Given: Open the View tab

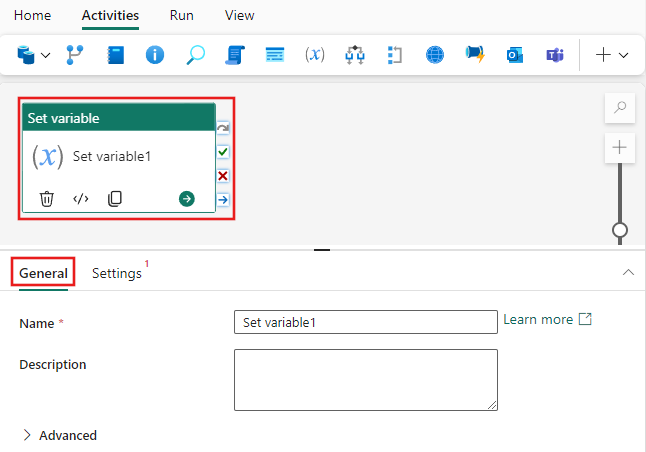Looking at the screenshot, I should [239, 15].
